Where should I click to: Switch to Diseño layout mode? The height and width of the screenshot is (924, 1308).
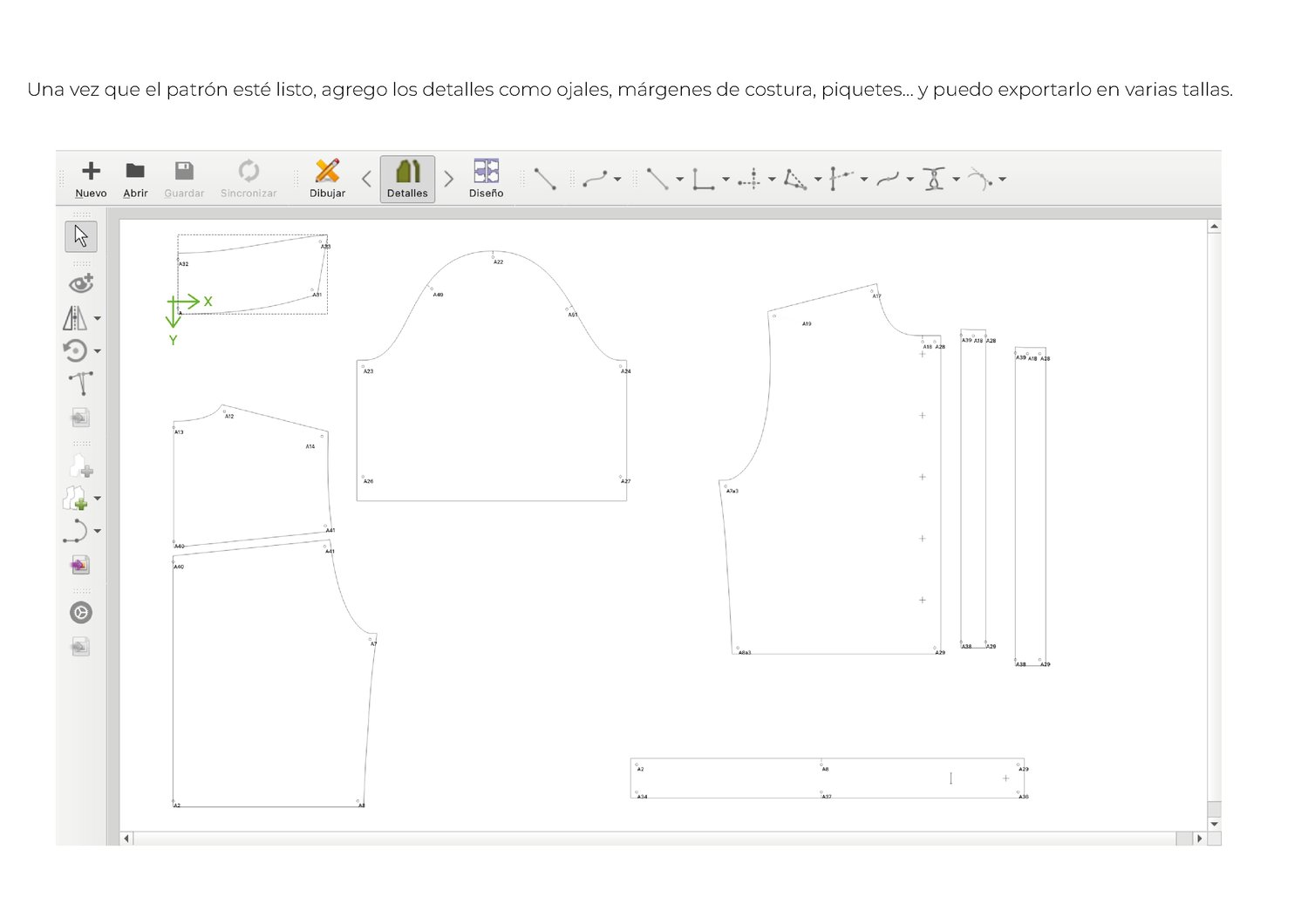coord(486,180)
